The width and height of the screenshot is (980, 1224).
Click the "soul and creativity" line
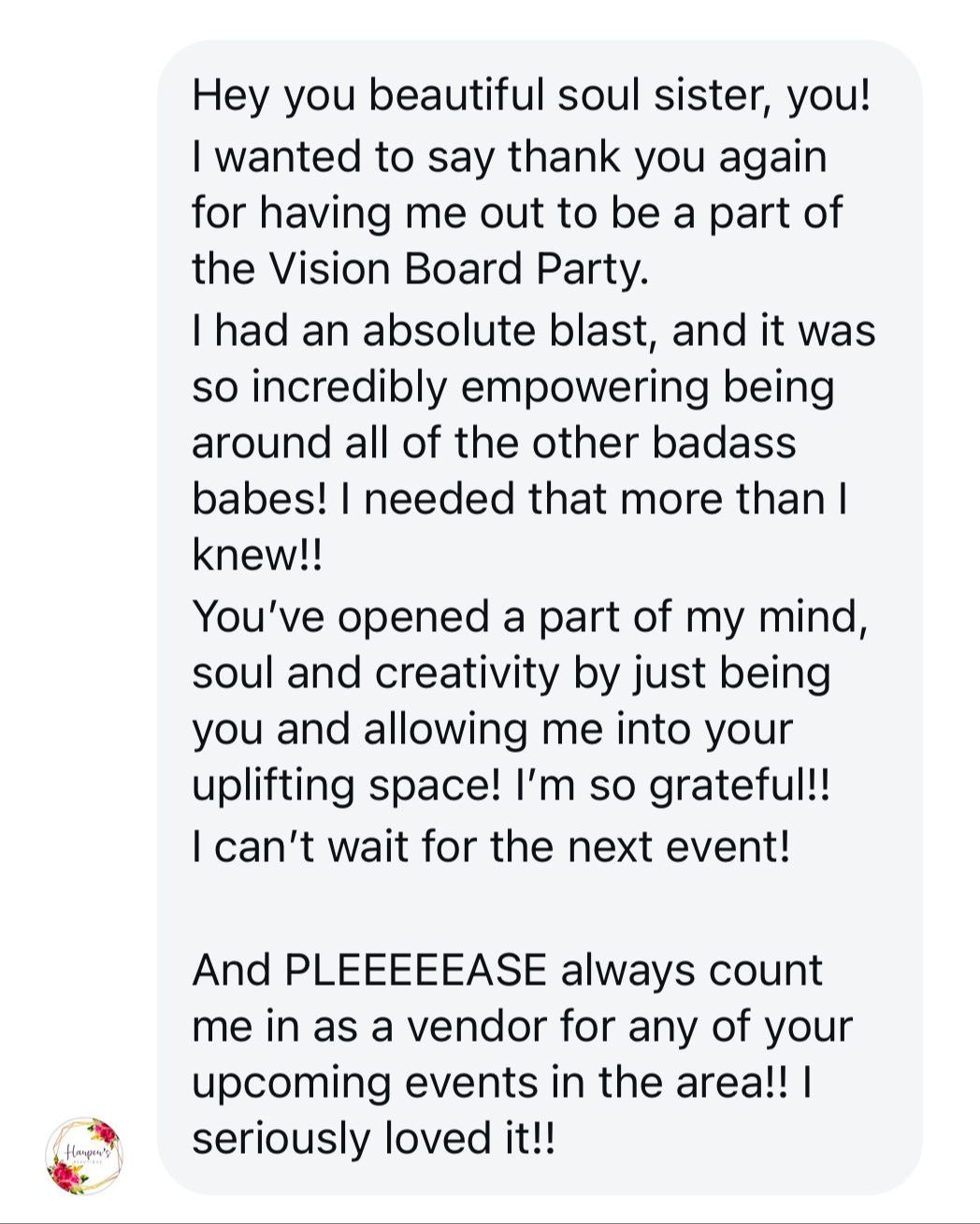pos(511,673)
